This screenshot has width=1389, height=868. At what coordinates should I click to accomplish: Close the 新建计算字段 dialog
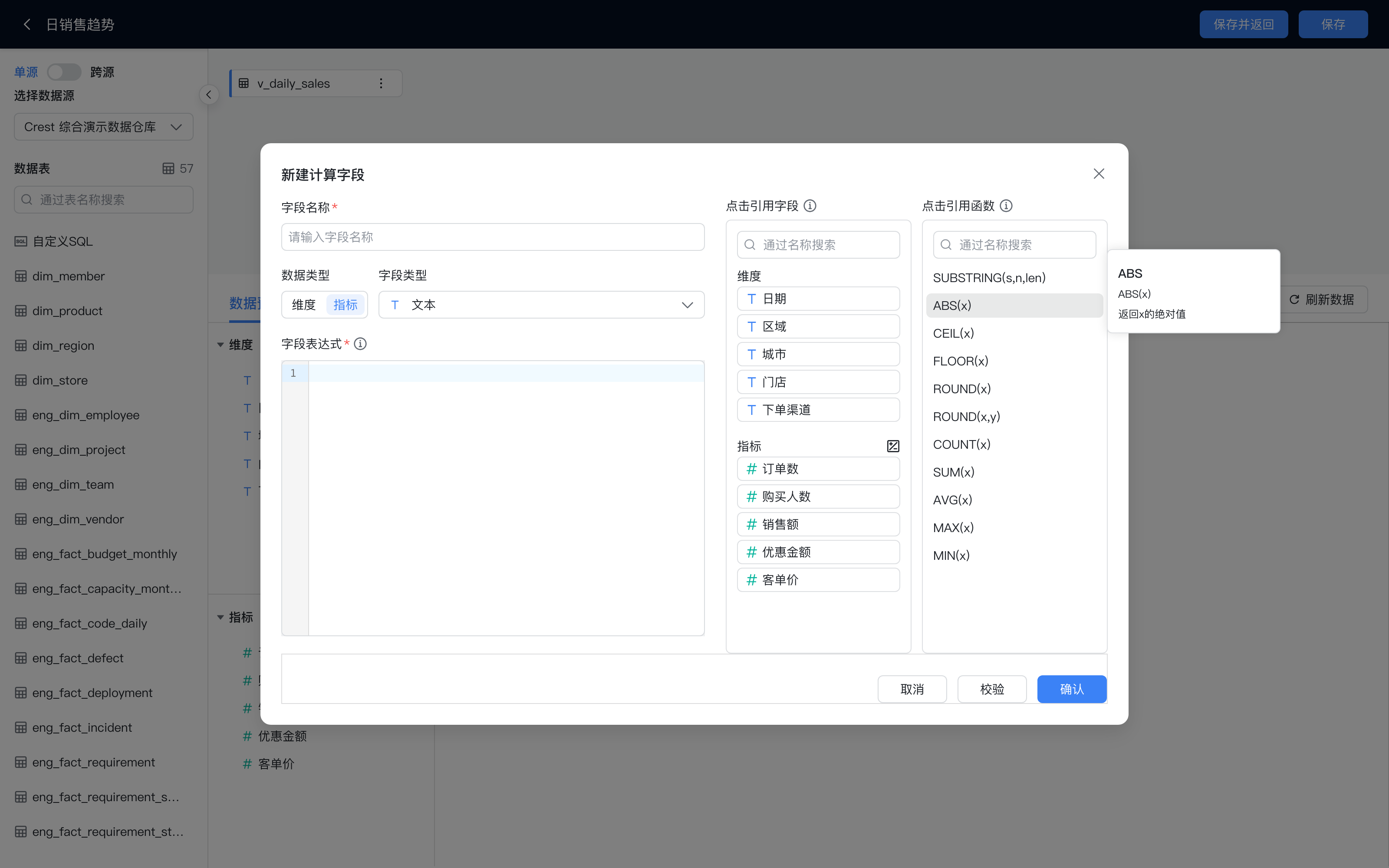click(x=1099, y=173)
